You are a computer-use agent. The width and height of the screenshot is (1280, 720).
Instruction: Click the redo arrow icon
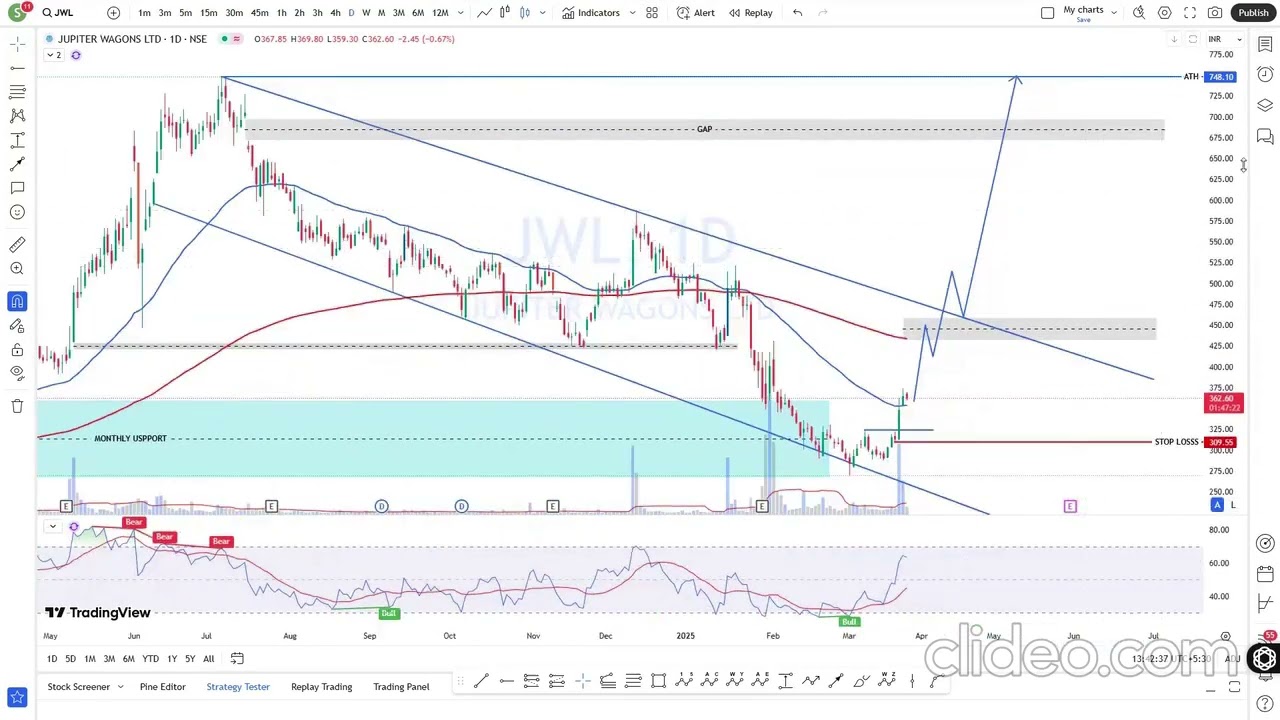pyautogui.click(x=823, y=13)
